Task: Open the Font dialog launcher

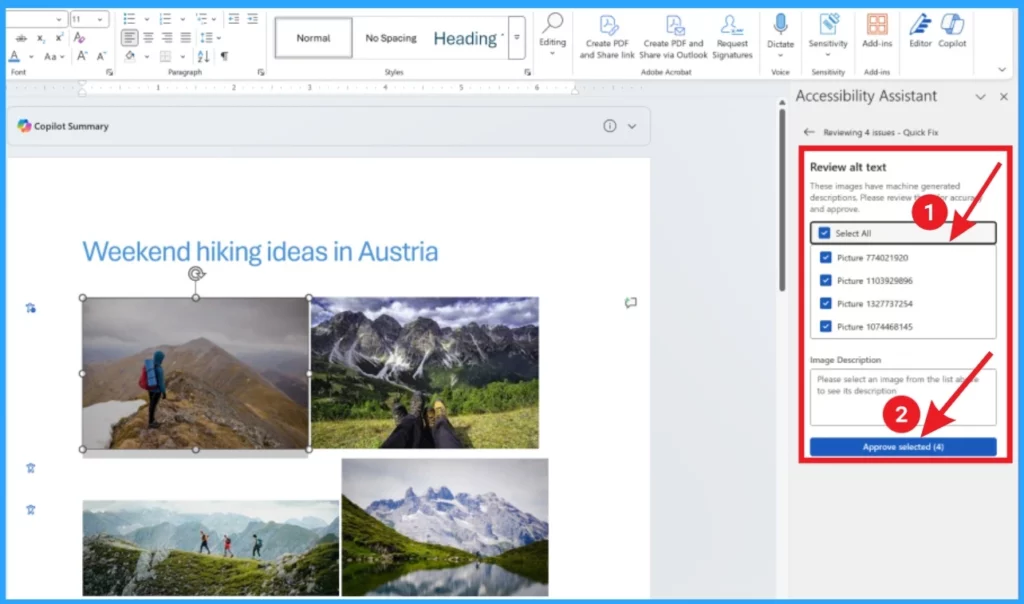Action: (109, 72)
